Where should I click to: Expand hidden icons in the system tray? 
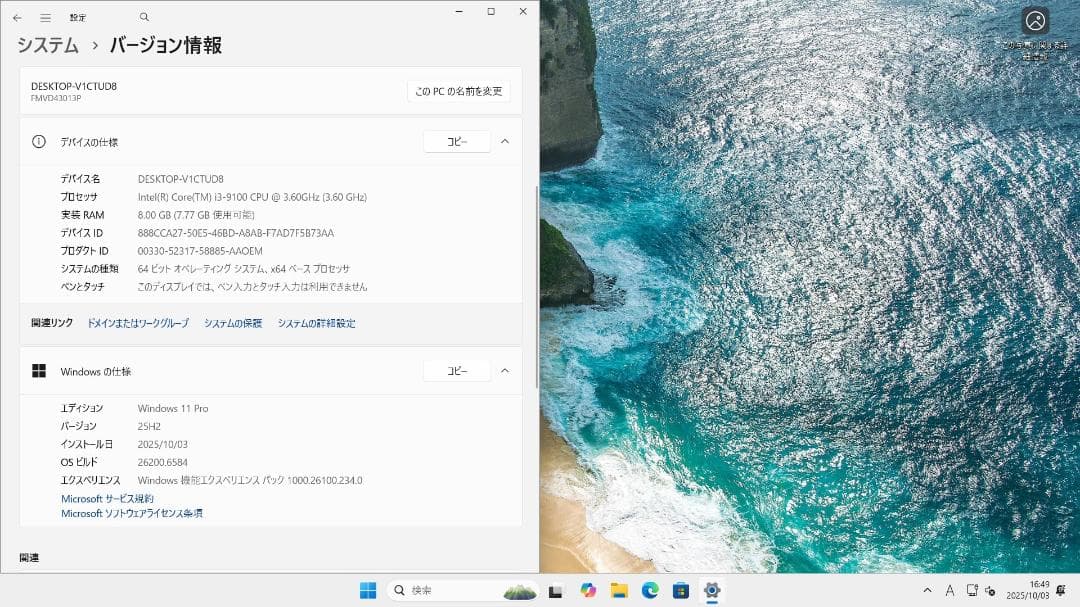point(928,590)
